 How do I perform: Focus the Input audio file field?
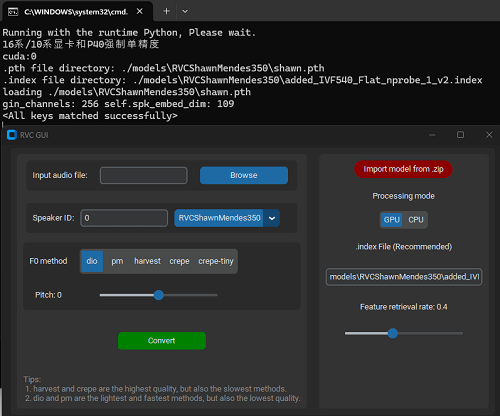point(144,175)
